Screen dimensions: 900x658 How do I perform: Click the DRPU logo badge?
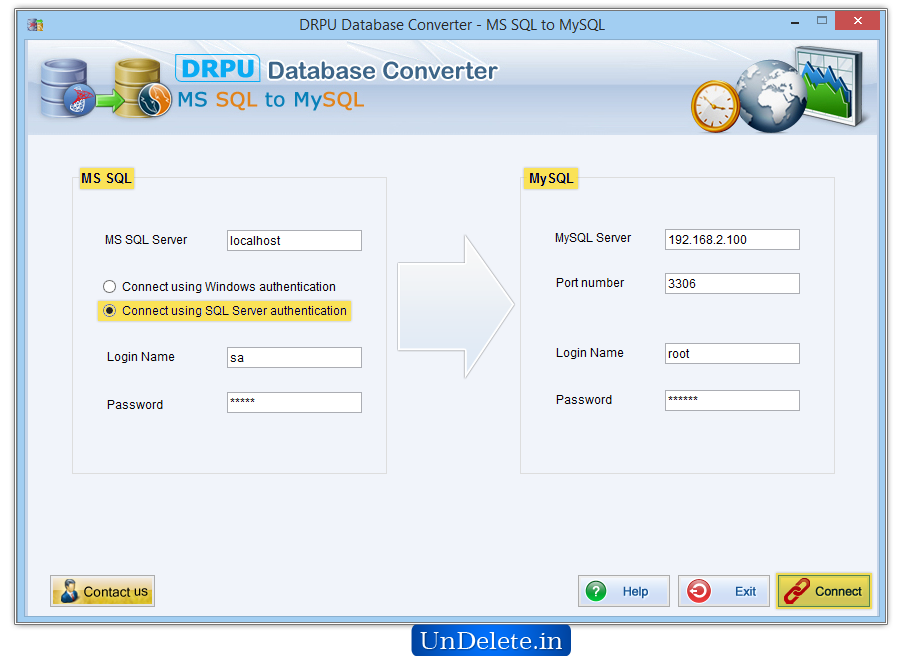pos(218,69)
